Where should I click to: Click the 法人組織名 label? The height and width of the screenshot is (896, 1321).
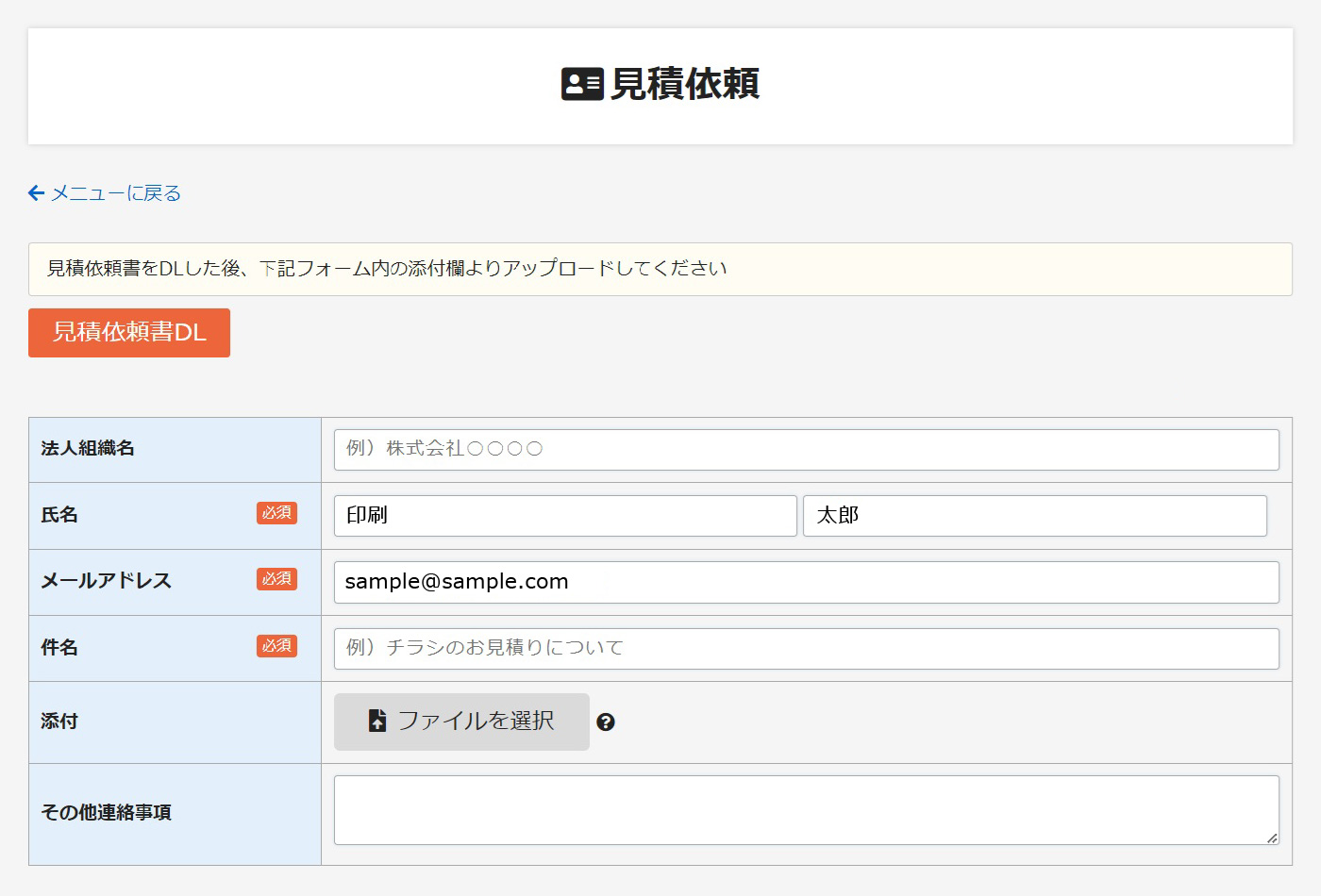[x=88, y=448]
